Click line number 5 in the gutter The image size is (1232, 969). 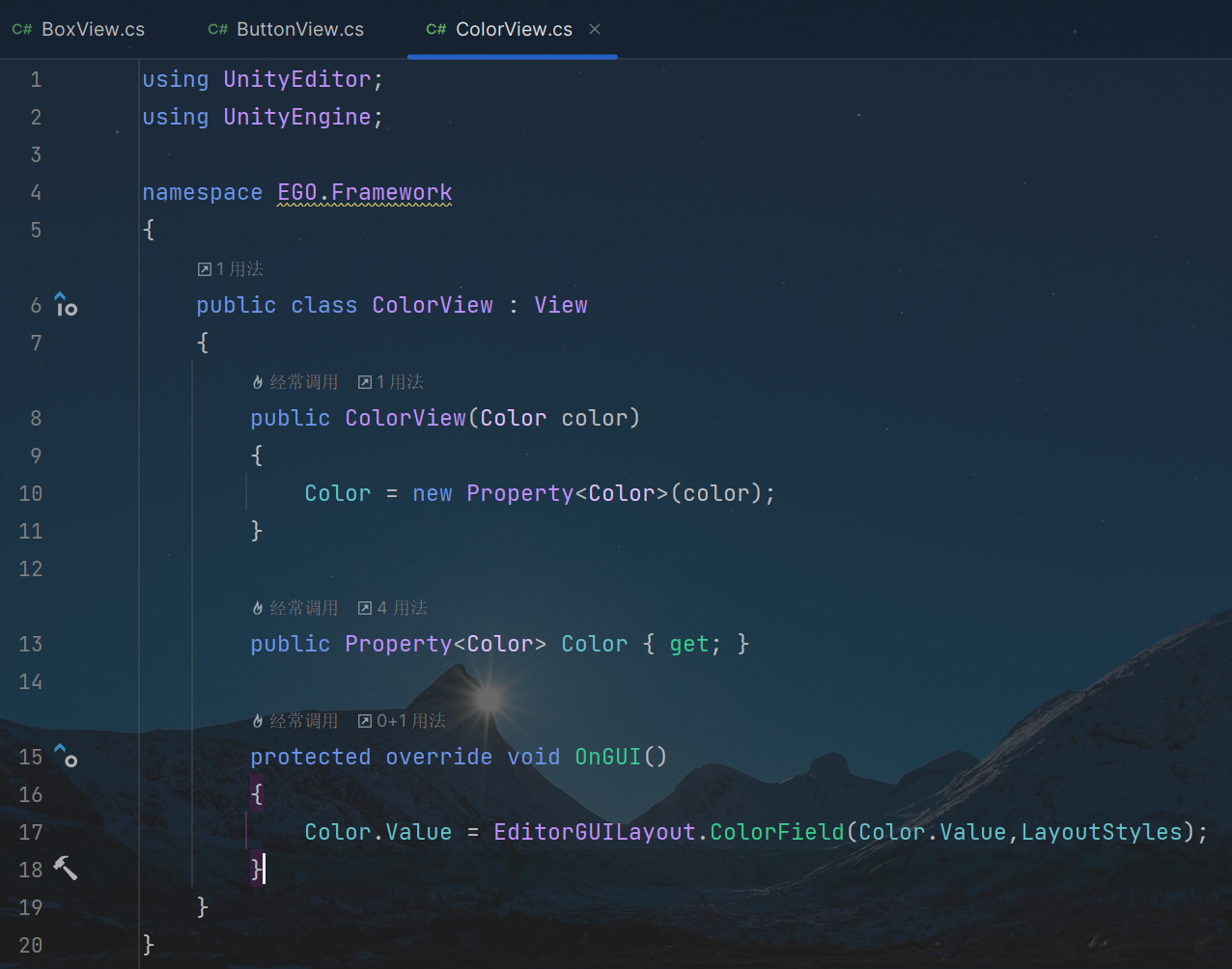tap(36, 230)
